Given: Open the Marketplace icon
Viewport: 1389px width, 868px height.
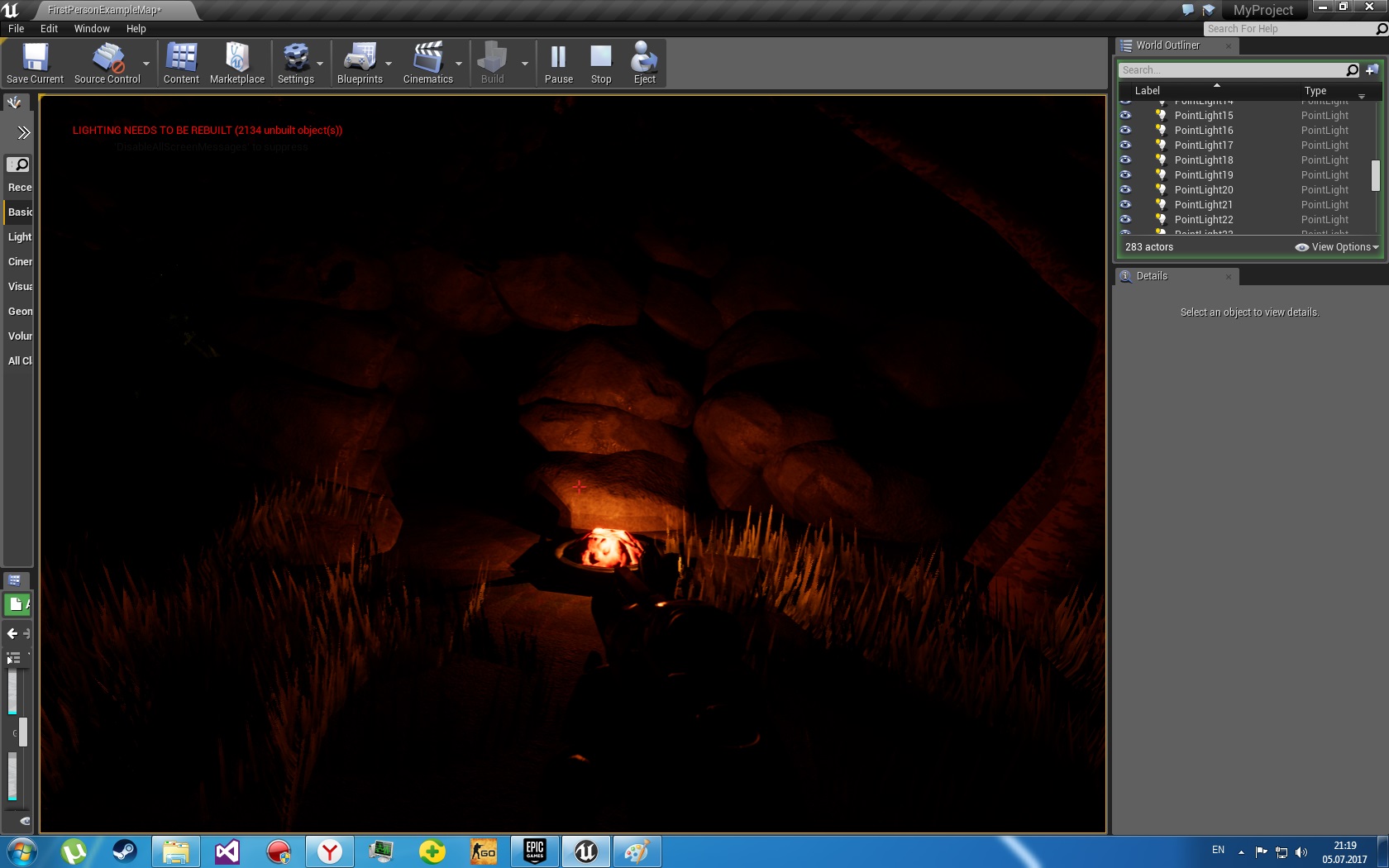Looking at the screenshot, I should (237, 63).
